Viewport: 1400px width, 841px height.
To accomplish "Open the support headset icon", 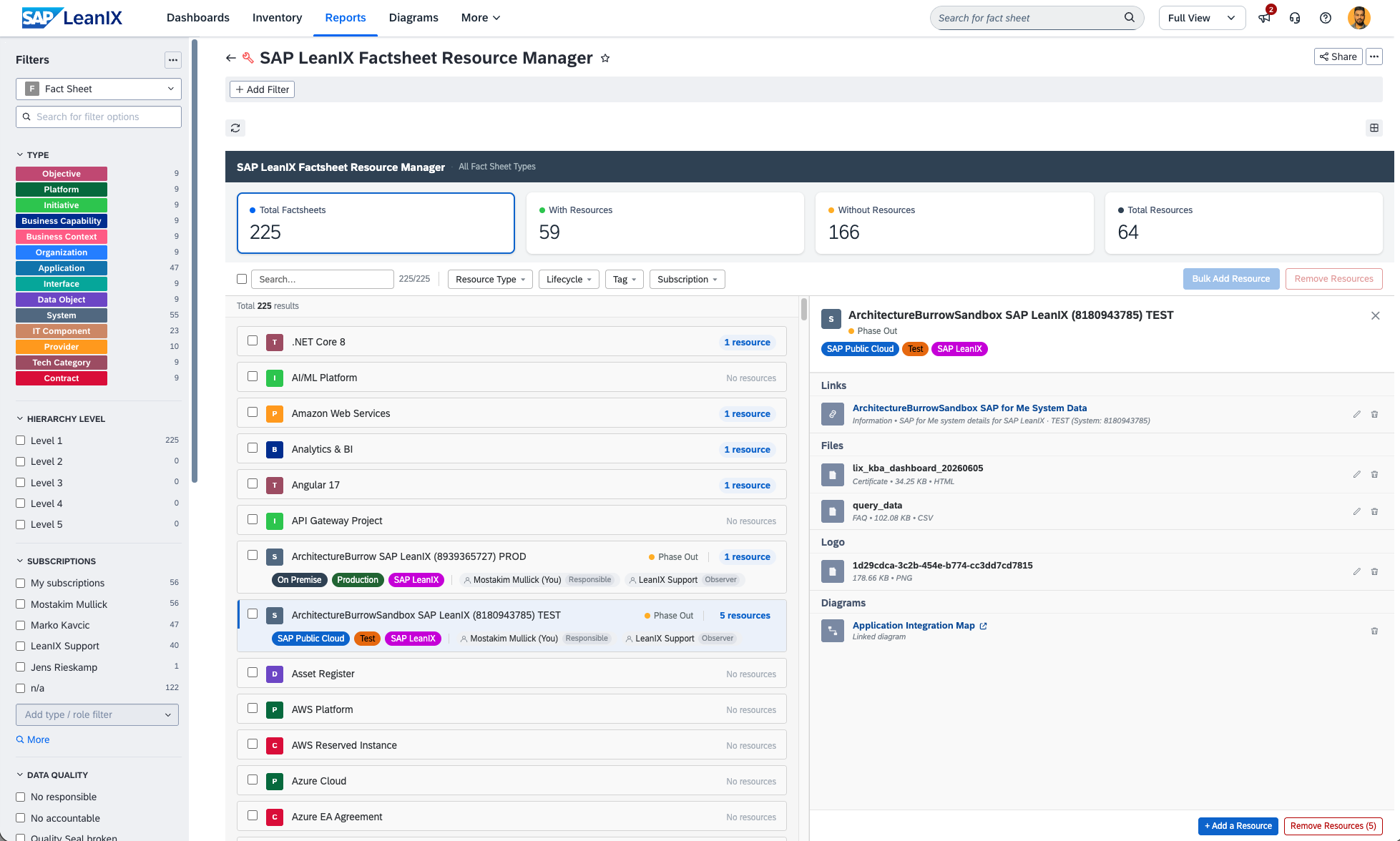I will [1295, 18].
